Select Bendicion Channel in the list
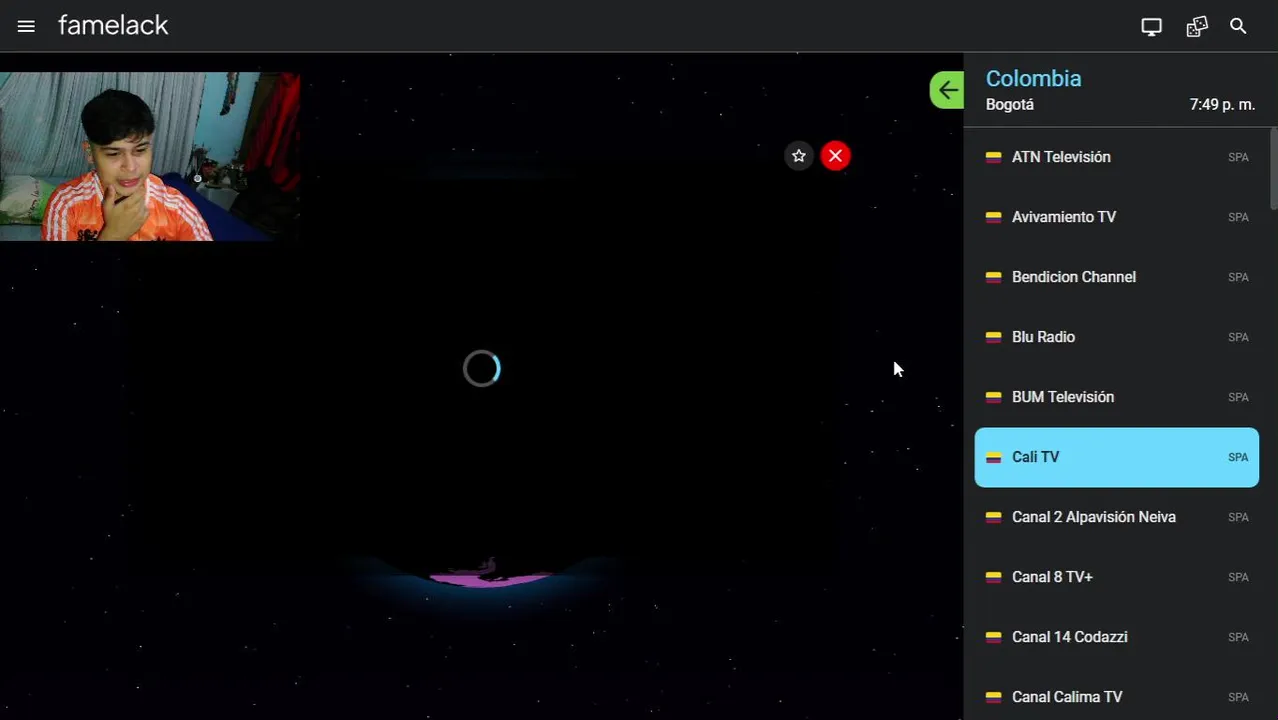Viewport: 1278px width, 720px height. coord(1117,277)
